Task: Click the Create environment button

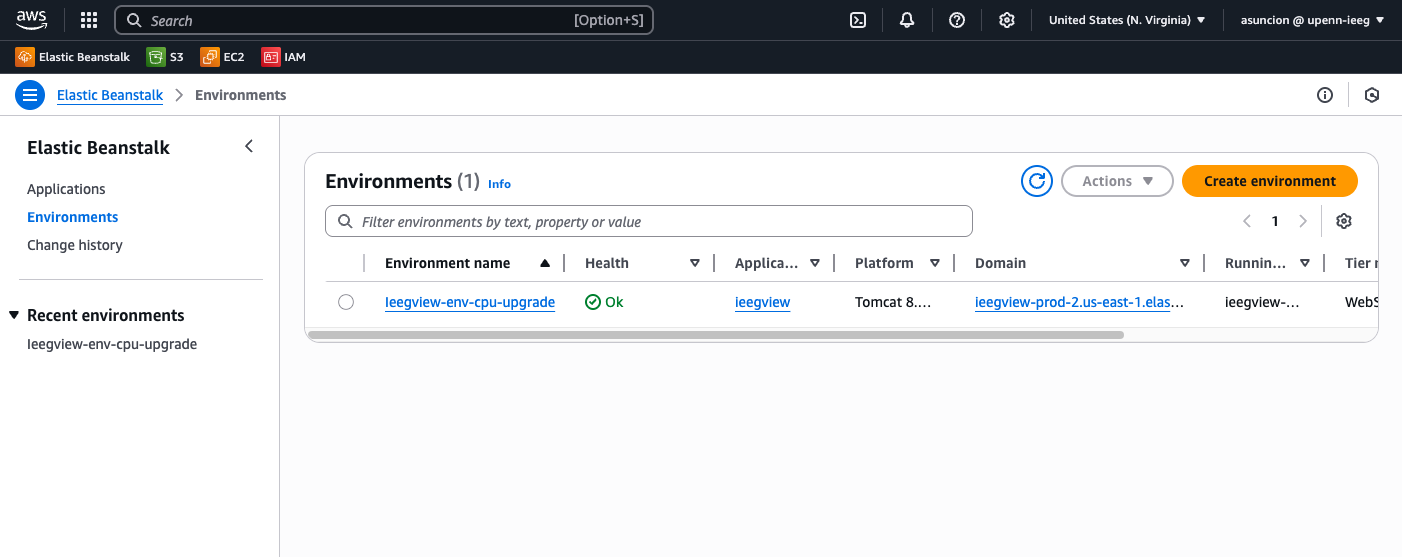Action: pos(1270,181)
